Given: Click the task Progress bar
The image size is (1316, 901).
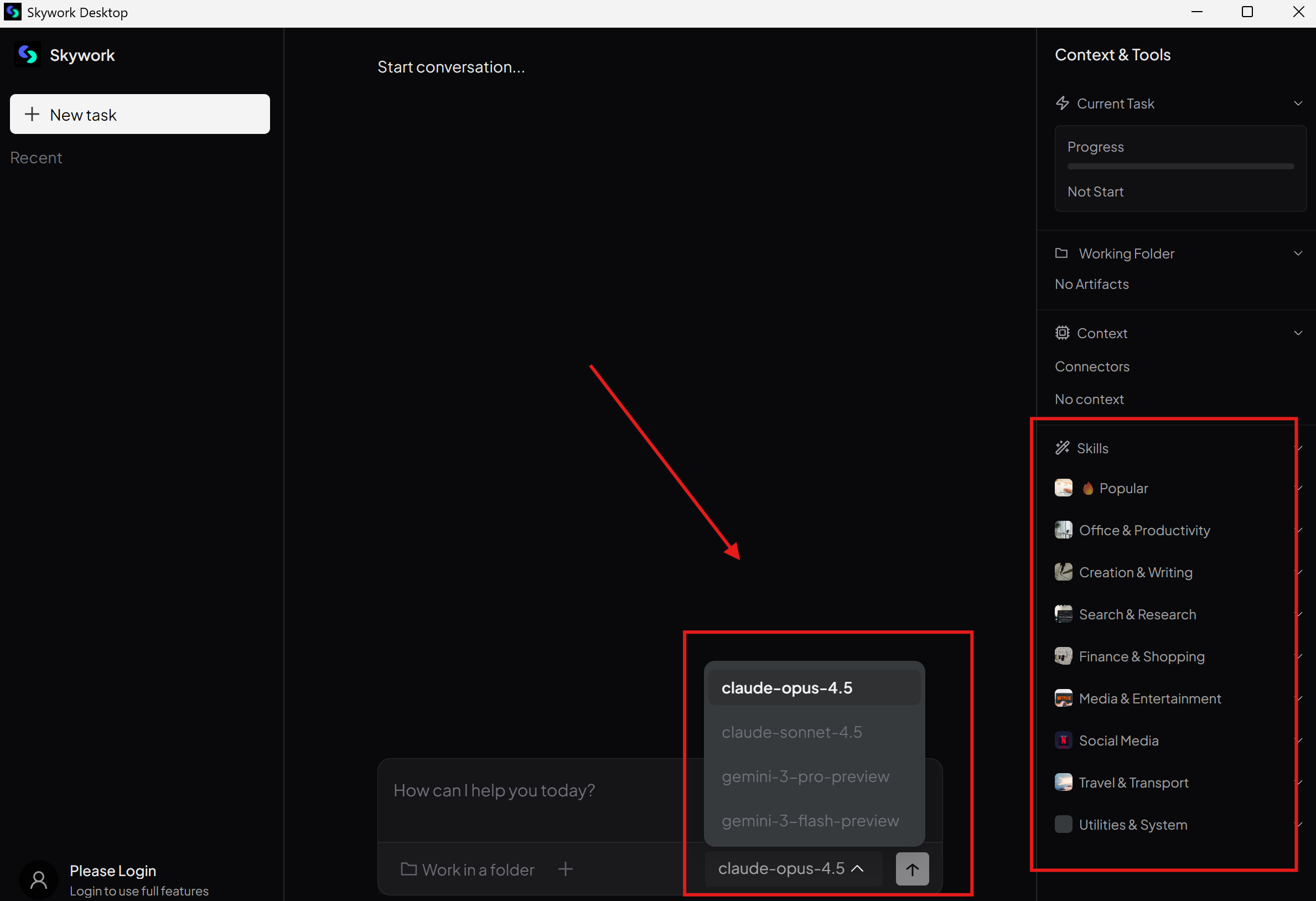Looking at the screenshot, I should tap(1180, 167).
